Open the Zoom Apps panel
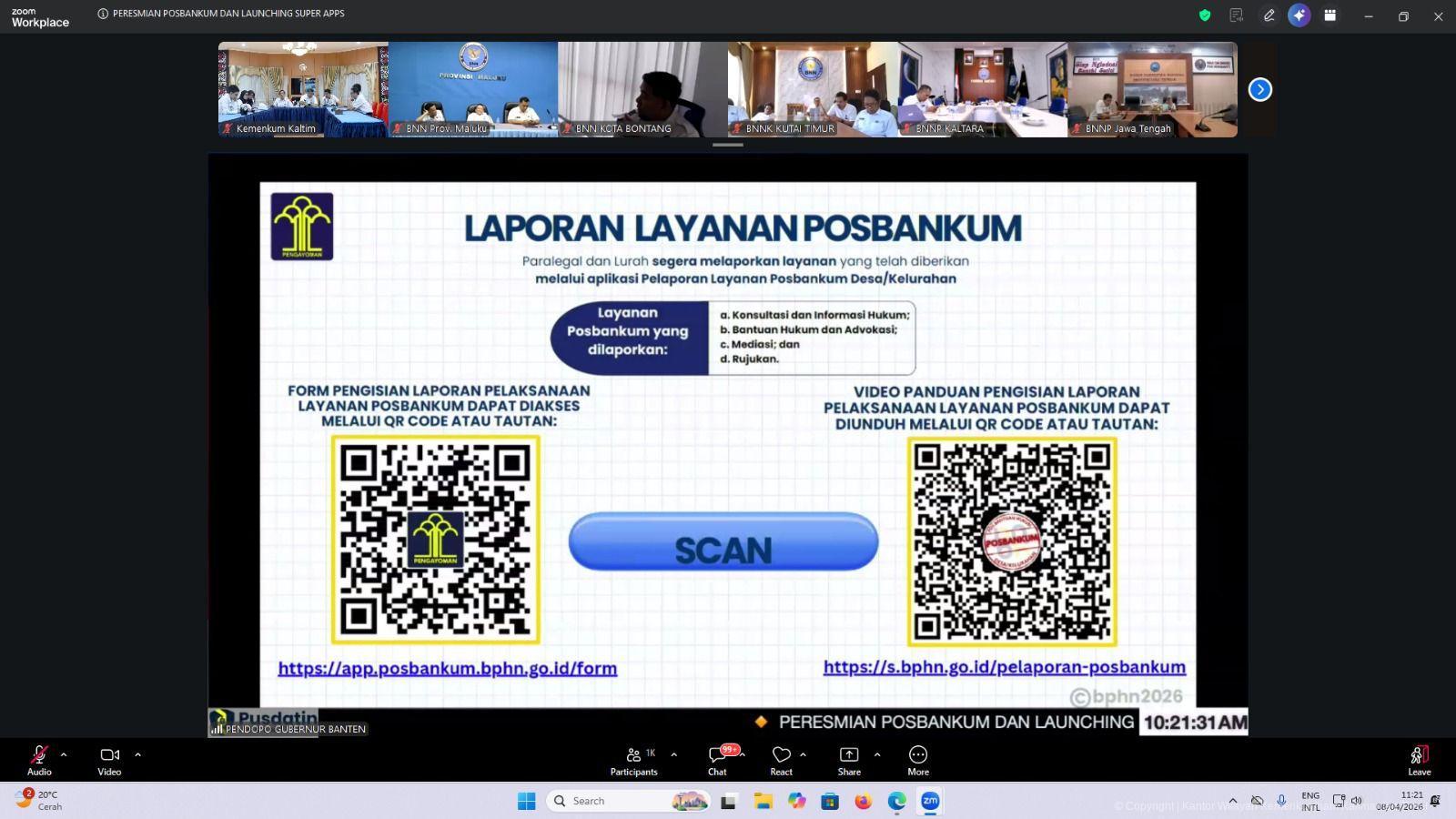 [x=1330, y=15]
